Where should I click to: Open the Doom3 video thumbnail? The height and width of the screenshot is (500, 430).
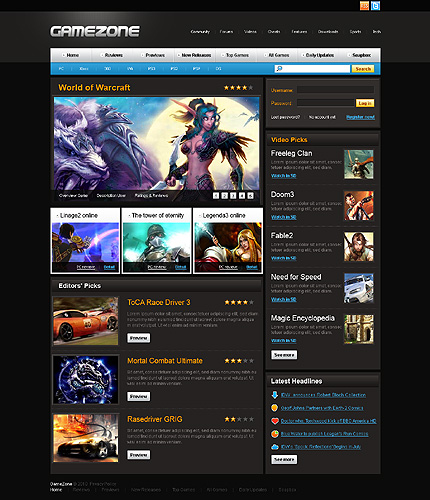point(359,205)
